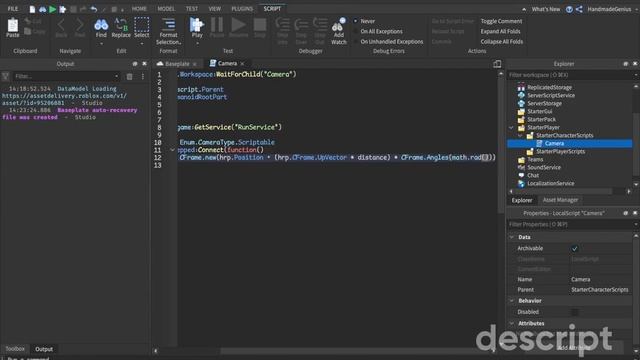Image resolution: width=640 pixels, height=360 pixels.
Task: Collapse the ribbon with the up arrow
Action: 524,9
